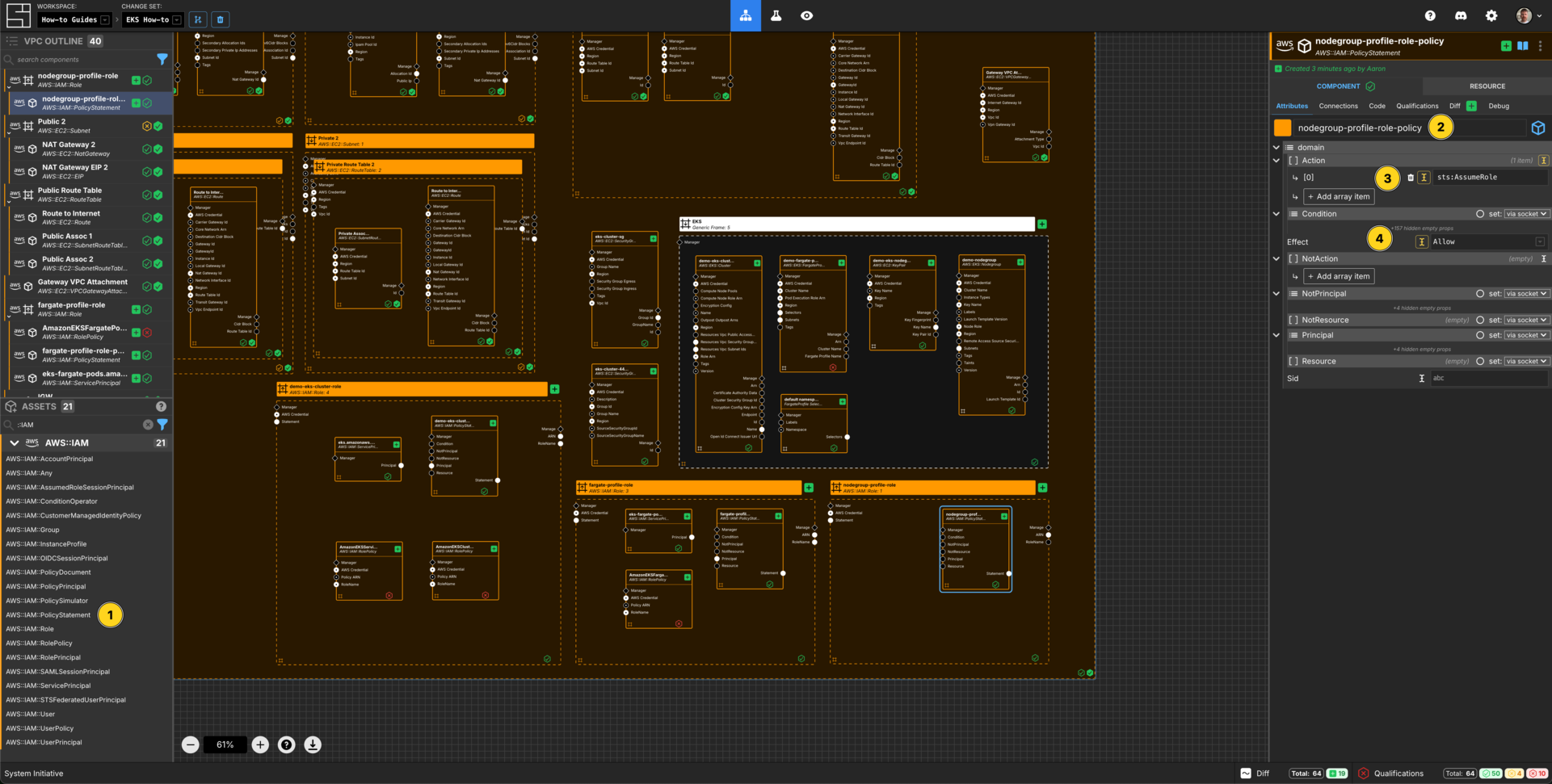Image resolution: width=1552 pixels, height=784 pixels.
Task: Open the eye visualization view
Action: coord(806,15)
